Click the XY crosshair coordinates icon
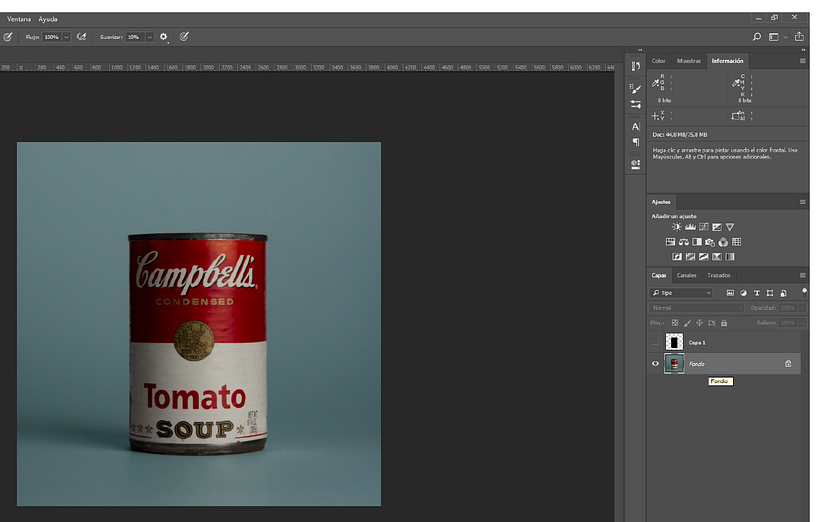Image resolution: width=820 pixels, height=522 pixels. point(655,116)
